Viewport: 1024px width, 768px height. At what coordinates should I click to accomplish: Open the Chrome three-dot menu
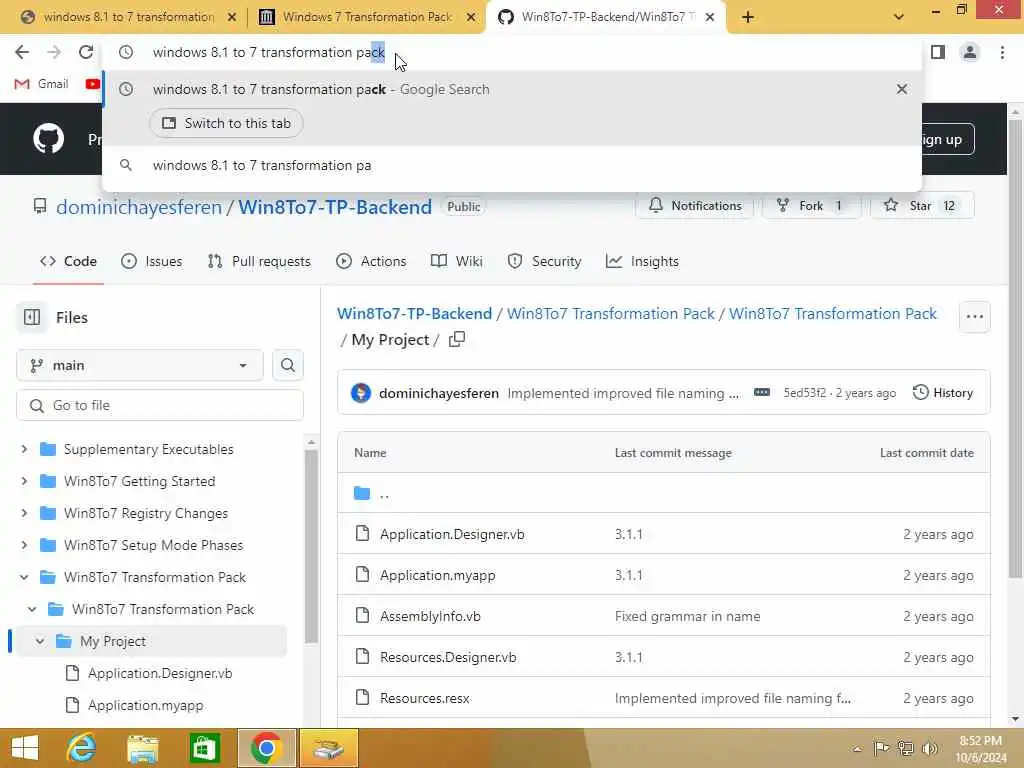tap(1002, 52)
